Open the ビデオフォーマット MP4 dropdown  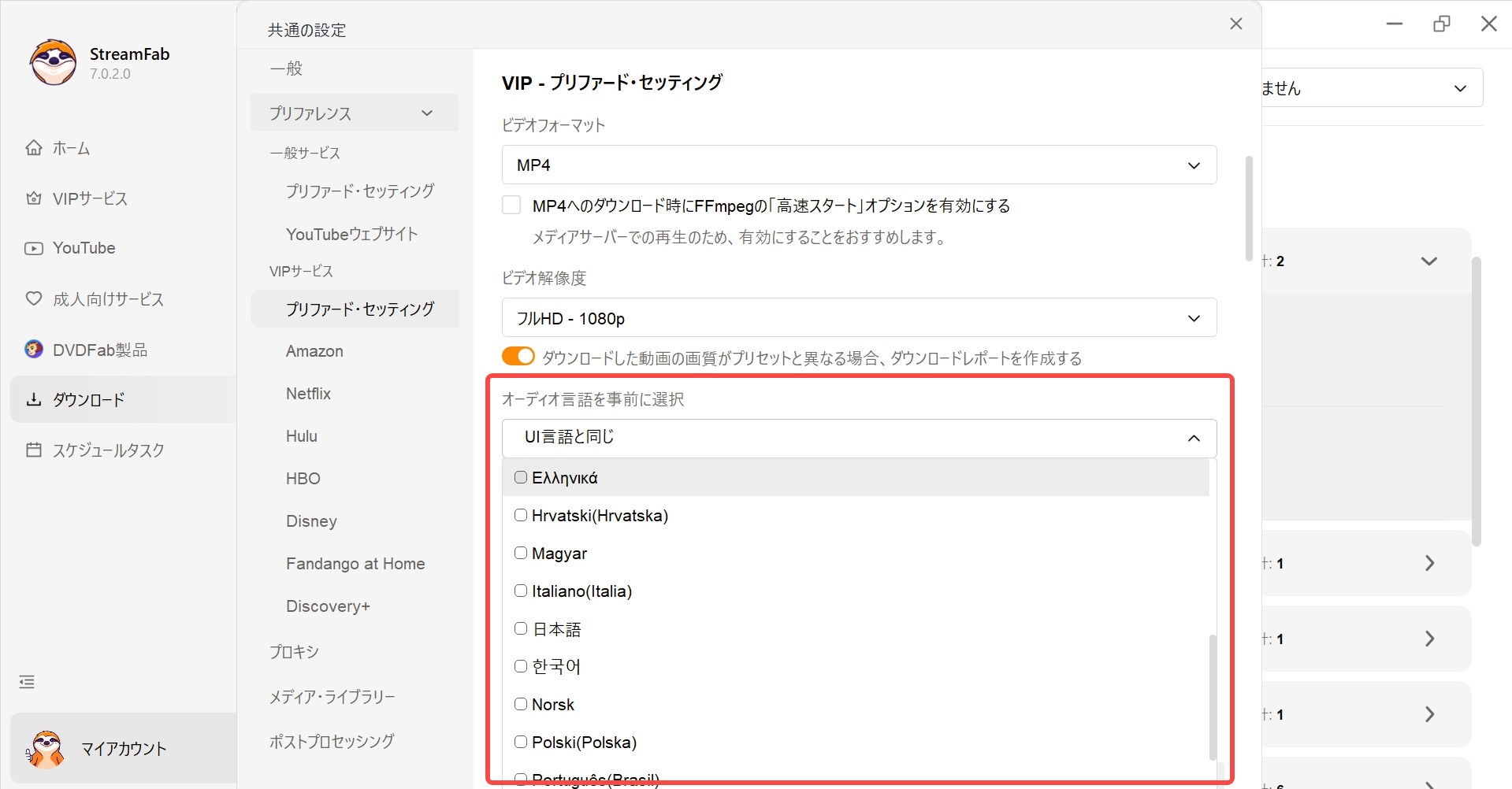(859, 165)
